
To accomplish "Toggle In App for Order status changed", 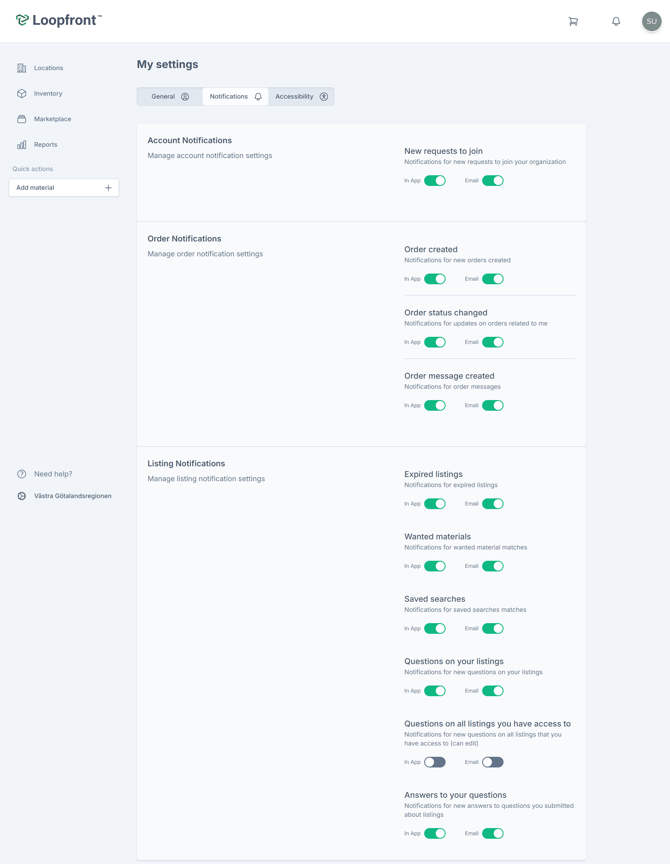I will point(435,342).
